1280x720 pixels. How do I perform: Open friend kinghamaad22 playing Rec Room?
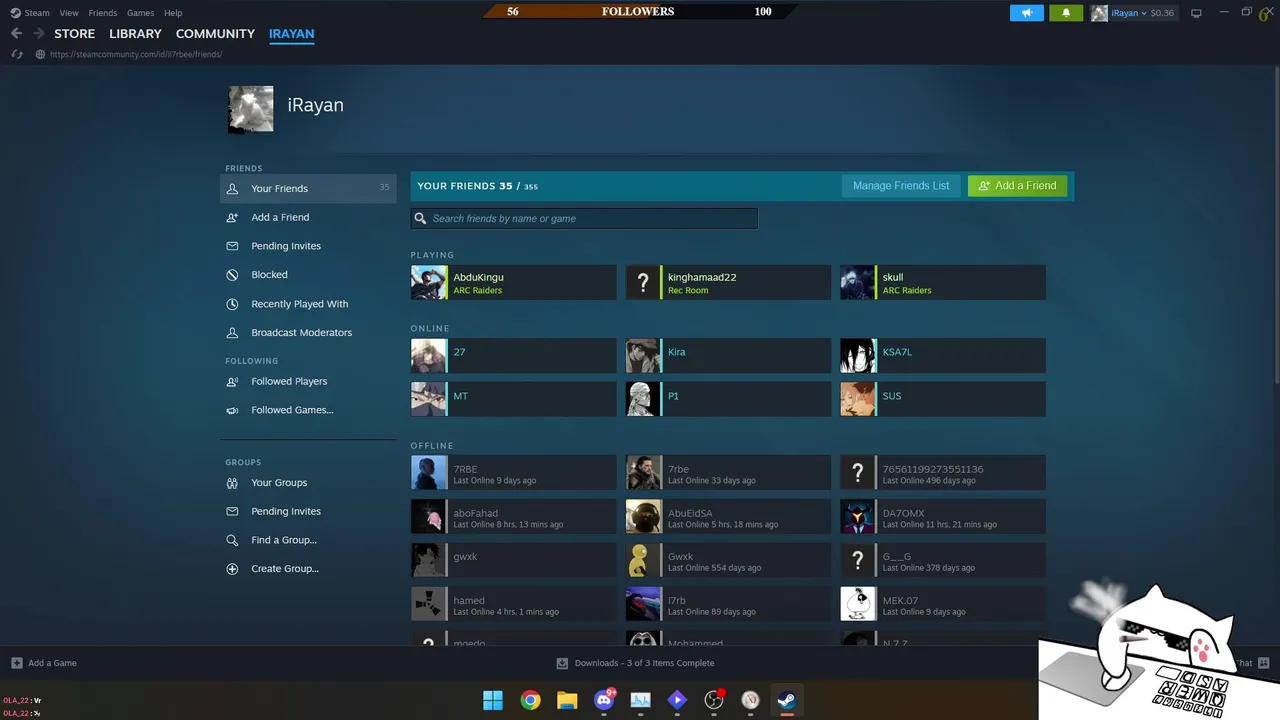[728, 283]
